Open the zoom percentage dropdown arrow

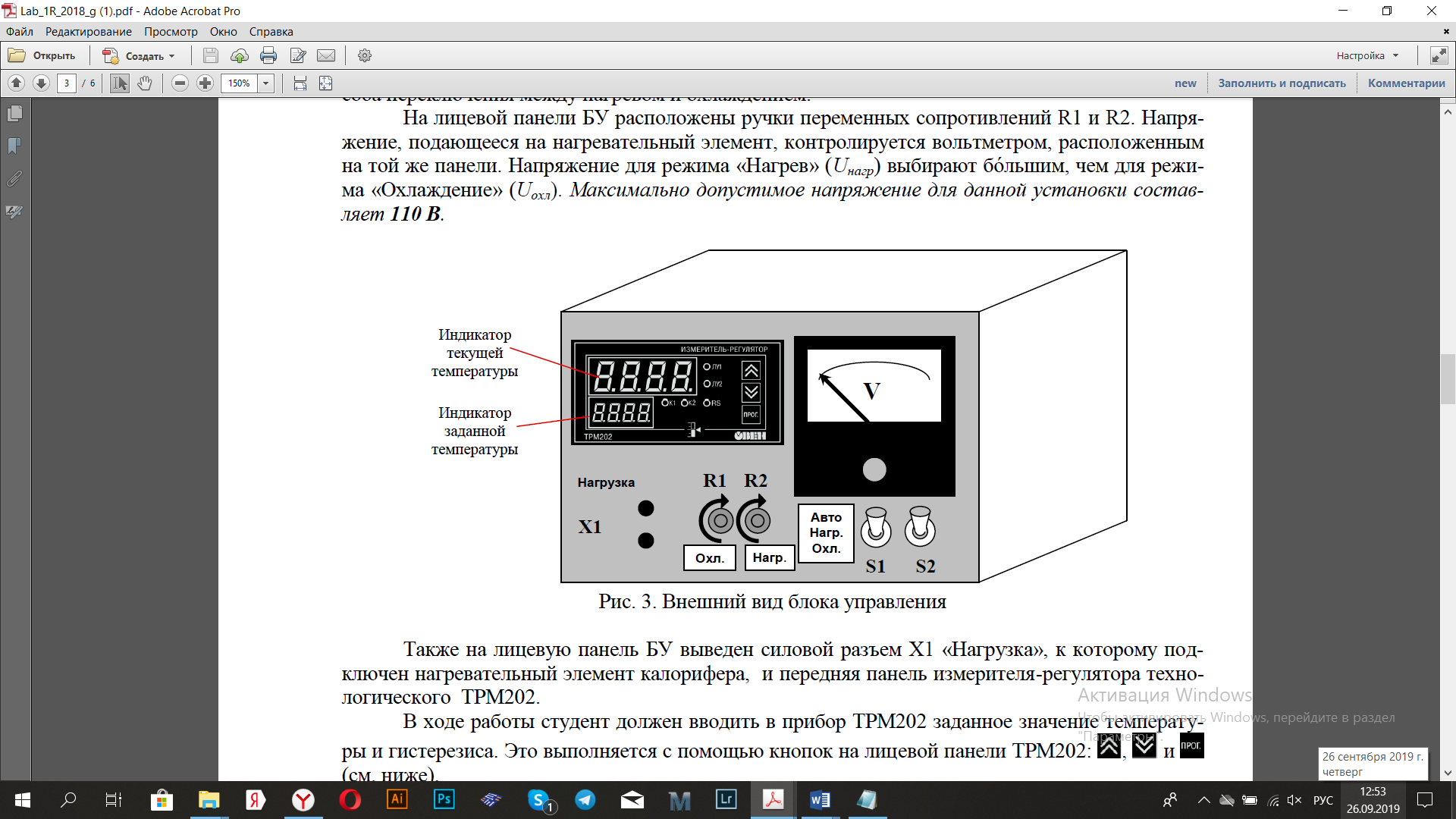click(x=266, y=83)
